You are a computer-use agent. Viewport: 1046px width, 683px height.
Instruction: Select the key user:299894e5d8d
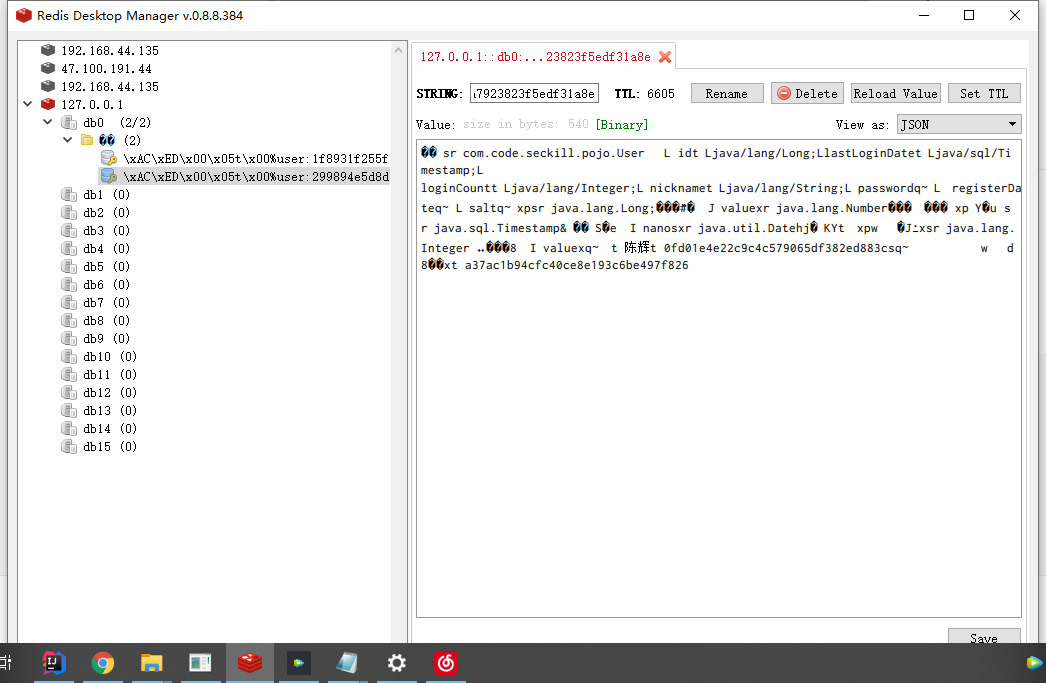pos(256,176)
